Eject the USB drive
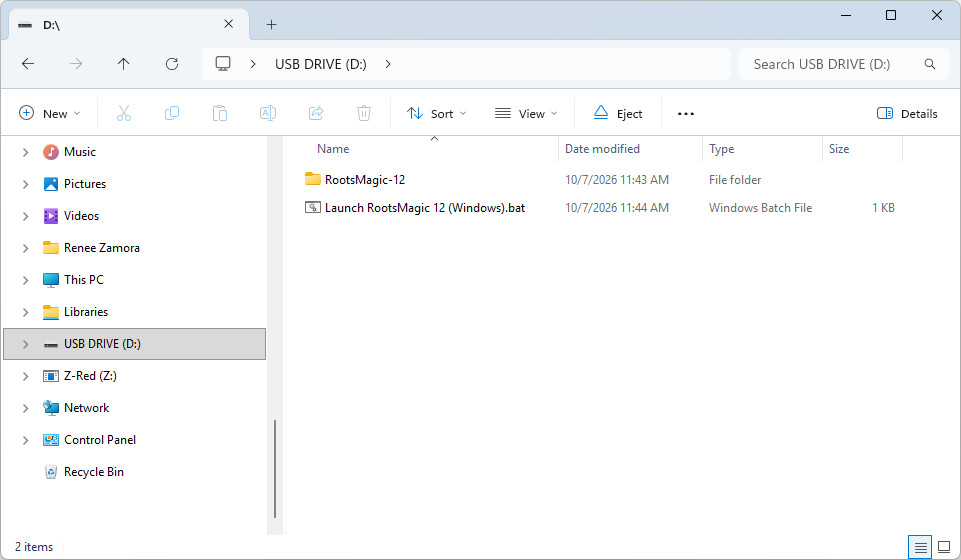This screenshot has height=560, width=961. 618,113
